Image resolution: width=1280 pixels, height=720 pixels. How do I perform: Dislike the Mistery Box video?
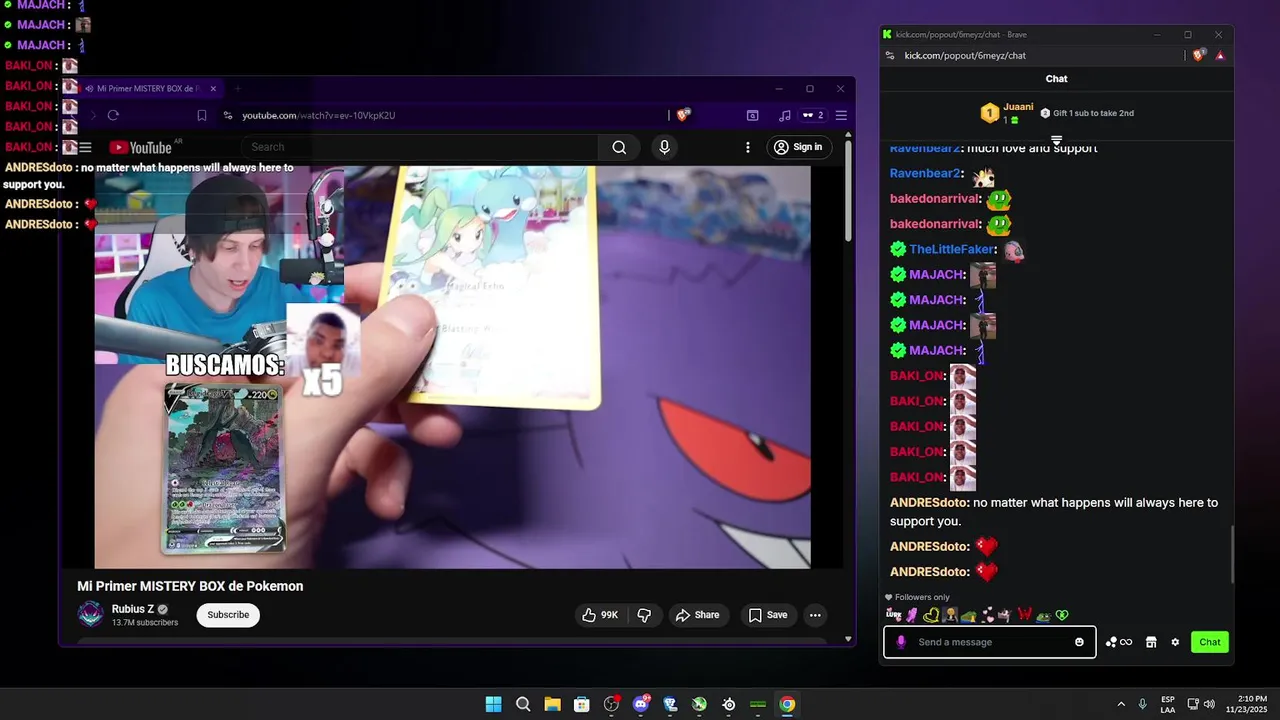pos(644,615)
